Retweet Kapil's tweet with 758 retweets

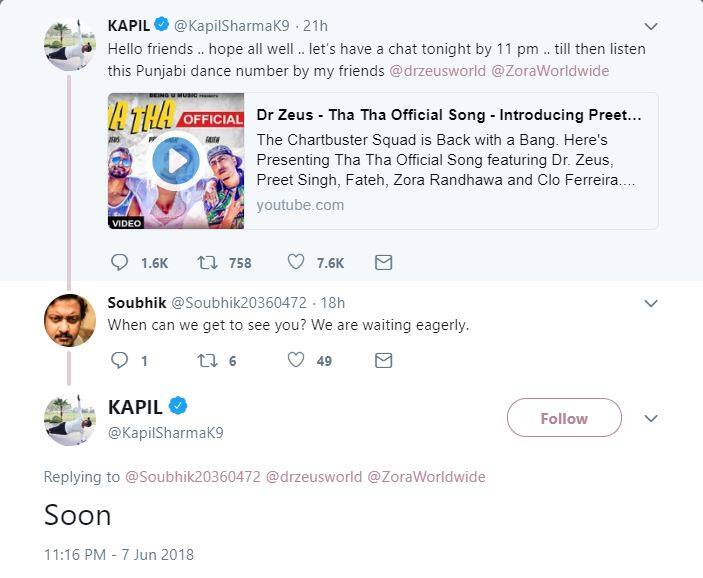coord(209,263)
